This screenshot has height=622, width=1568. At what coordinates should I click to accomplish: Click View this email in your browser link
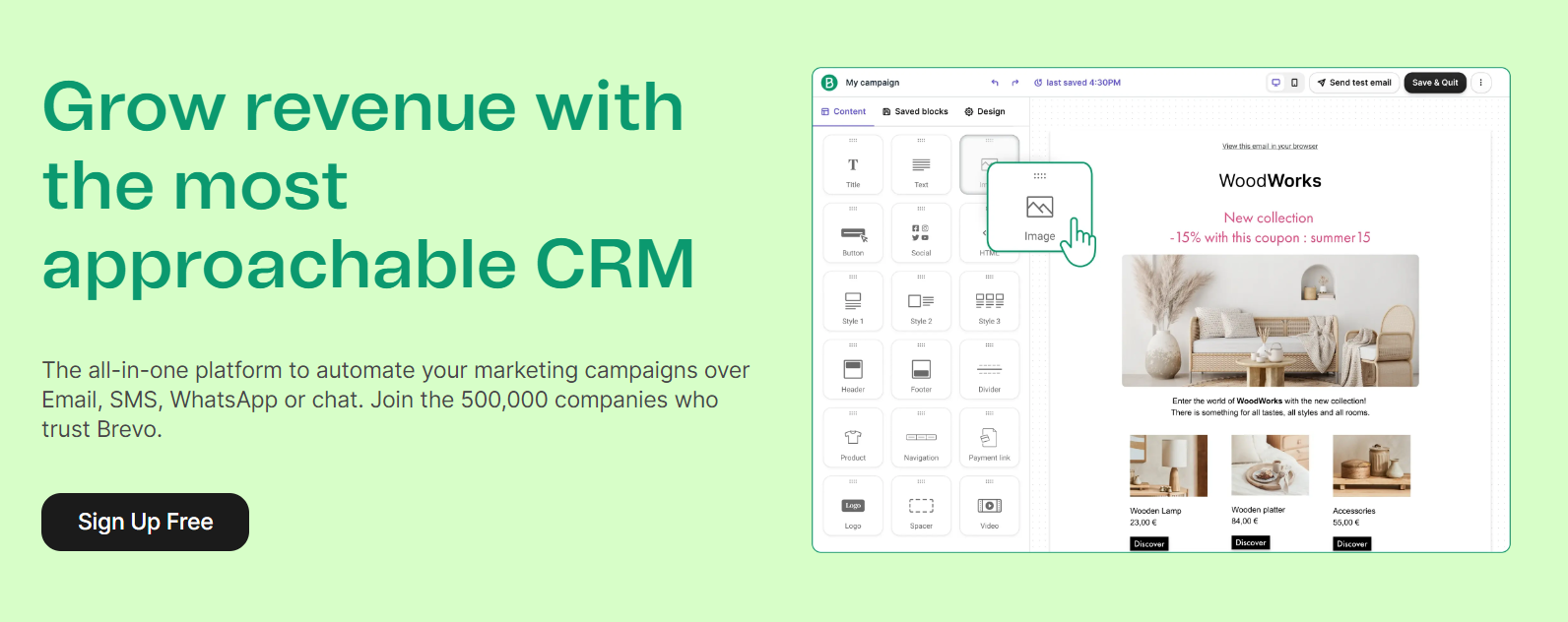[x=1270, y=147]
